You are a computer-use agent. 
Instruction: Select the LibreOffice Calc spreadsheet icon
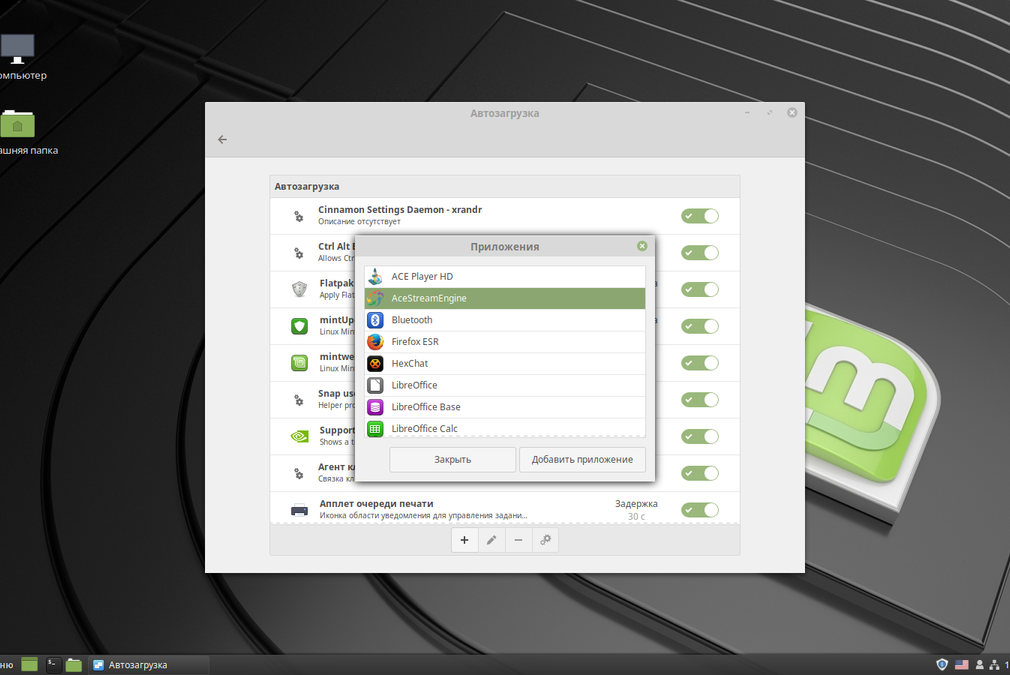click(x=376, y=429)
